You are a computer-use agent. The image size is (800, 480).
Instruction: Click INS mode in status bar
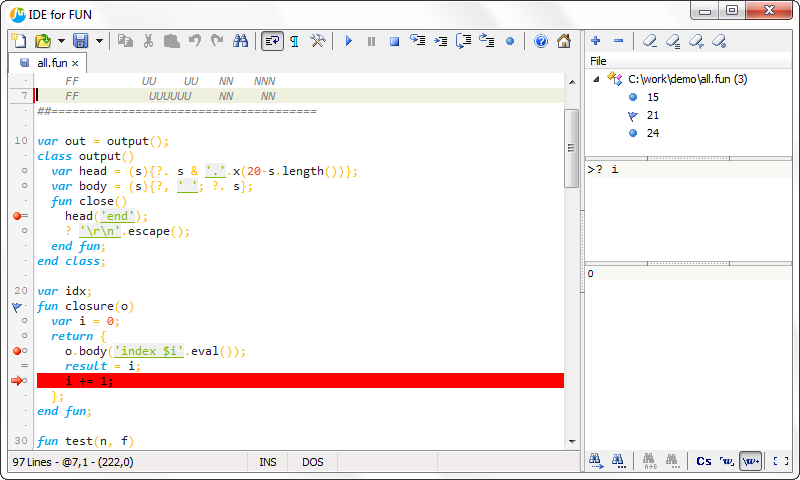tap(267, 462)
